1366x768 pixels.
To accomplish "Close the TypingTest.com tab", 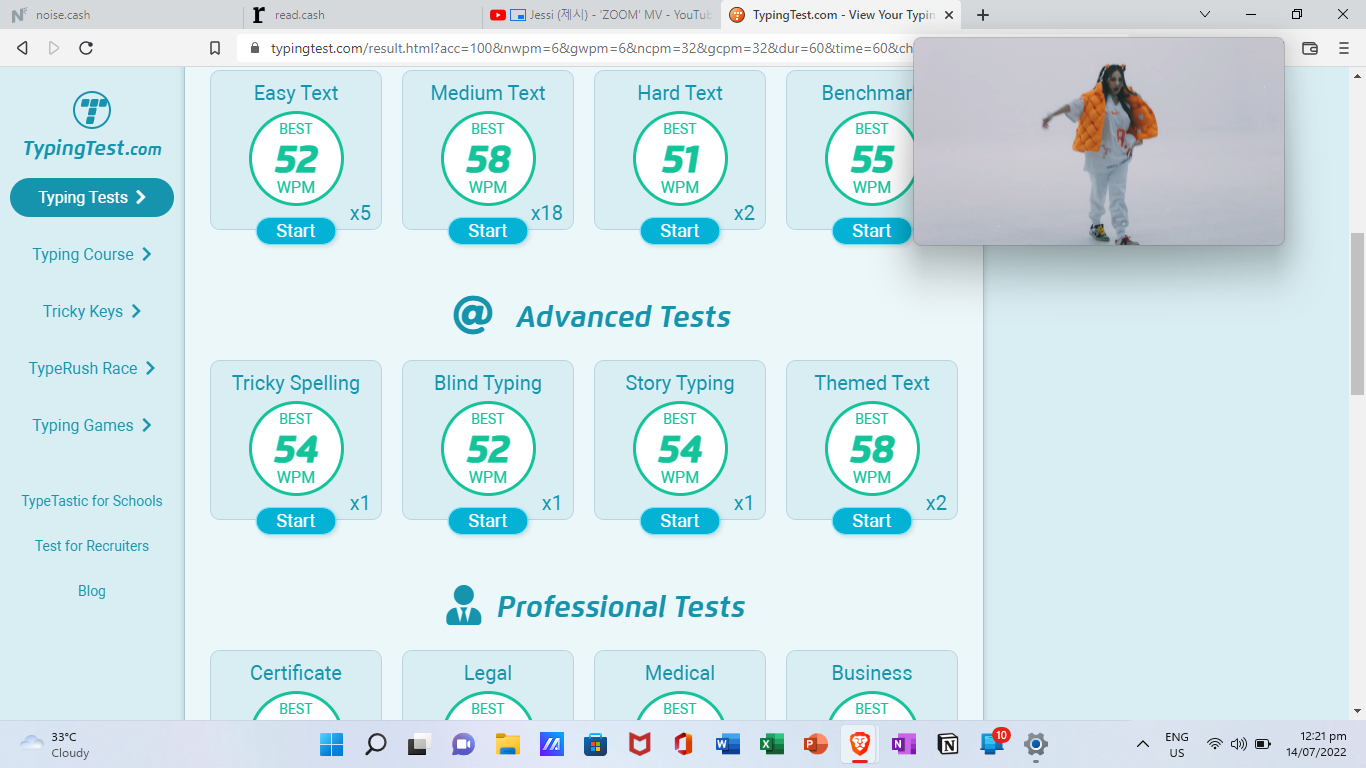I will tap(948, 15).
